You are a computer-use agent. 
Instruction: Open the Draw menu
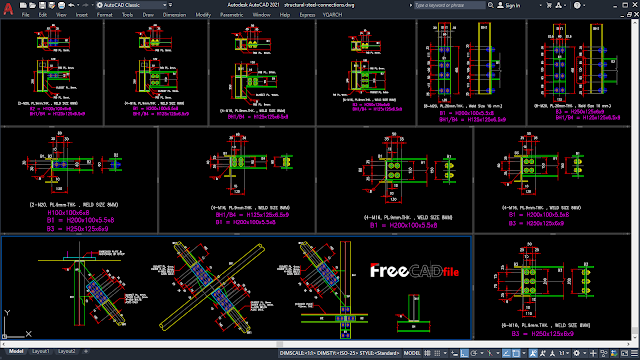pos(148,15)
